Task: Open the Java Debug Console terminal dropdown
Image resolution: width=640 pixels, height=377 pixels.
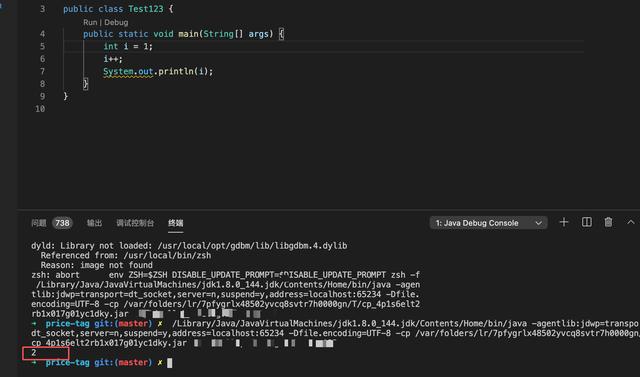Action: pyautogui.click(x=489, y=223)
